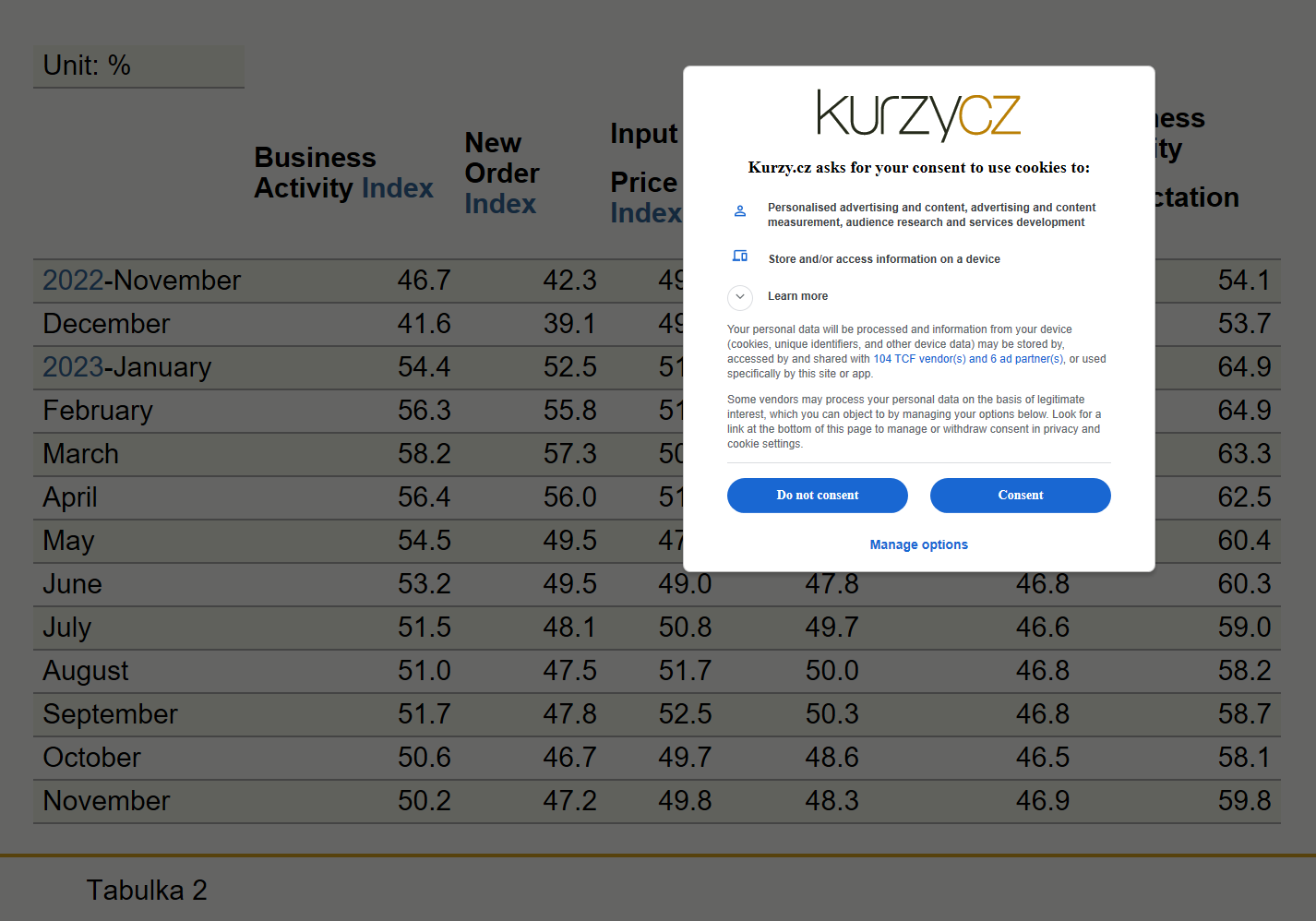
Task: Click the 2023 link in the 2023-January row
Action: (73, 367)
